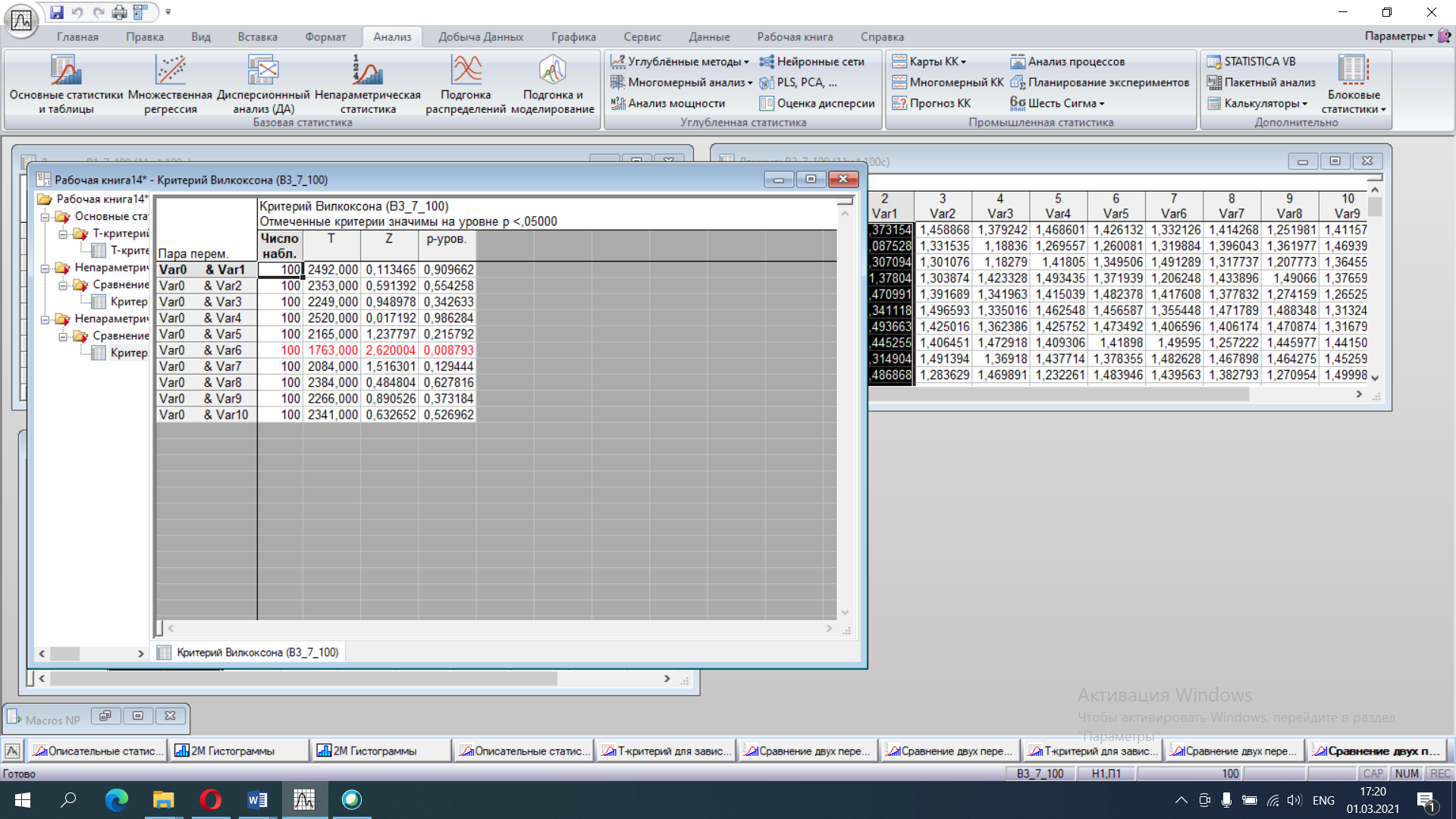Open Параметры dropdown at top right
1456x819 pixels.
(1398, 36)
